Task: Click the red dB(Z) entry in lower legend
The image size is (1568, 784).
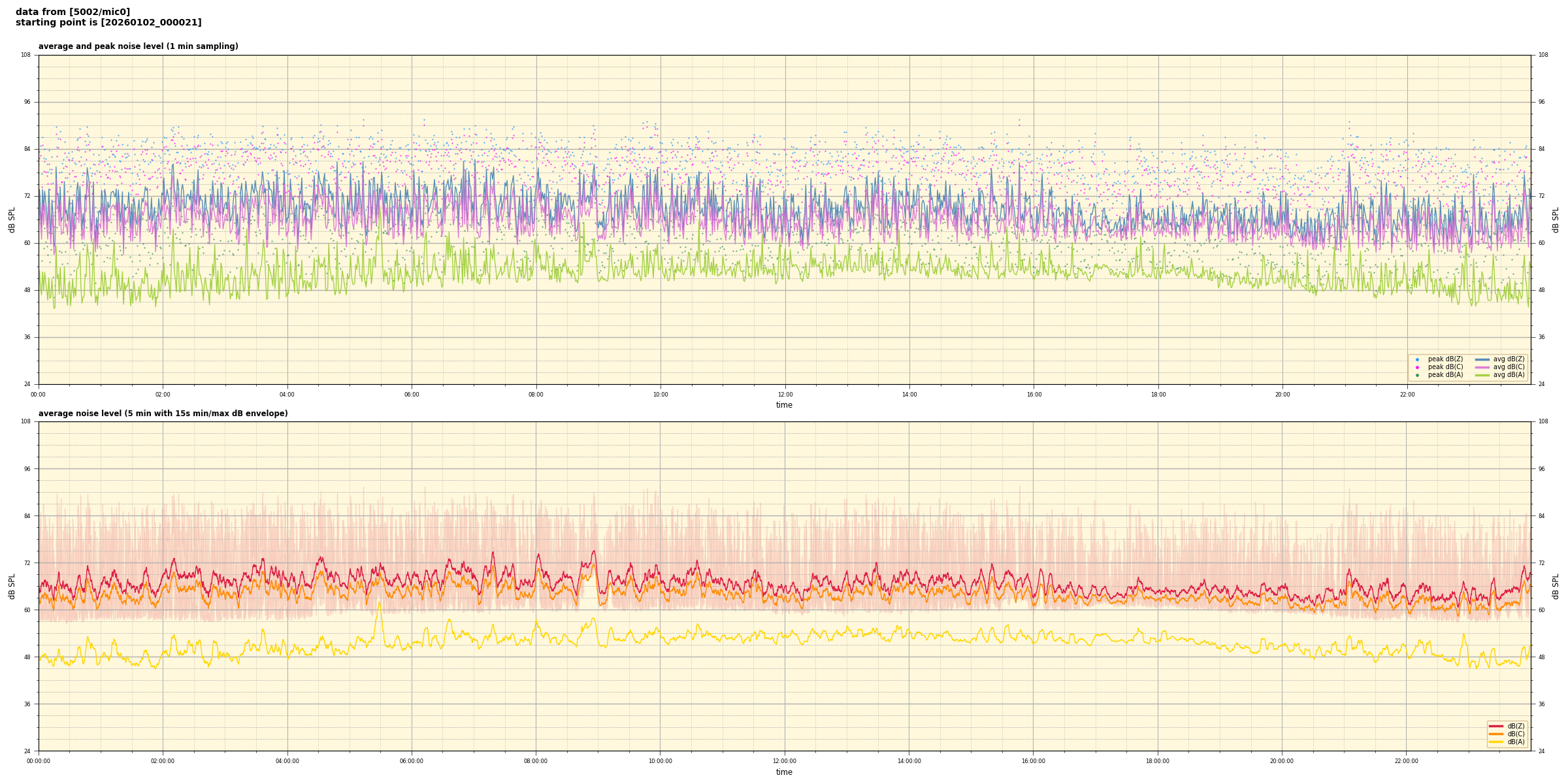Action: 1496,726
